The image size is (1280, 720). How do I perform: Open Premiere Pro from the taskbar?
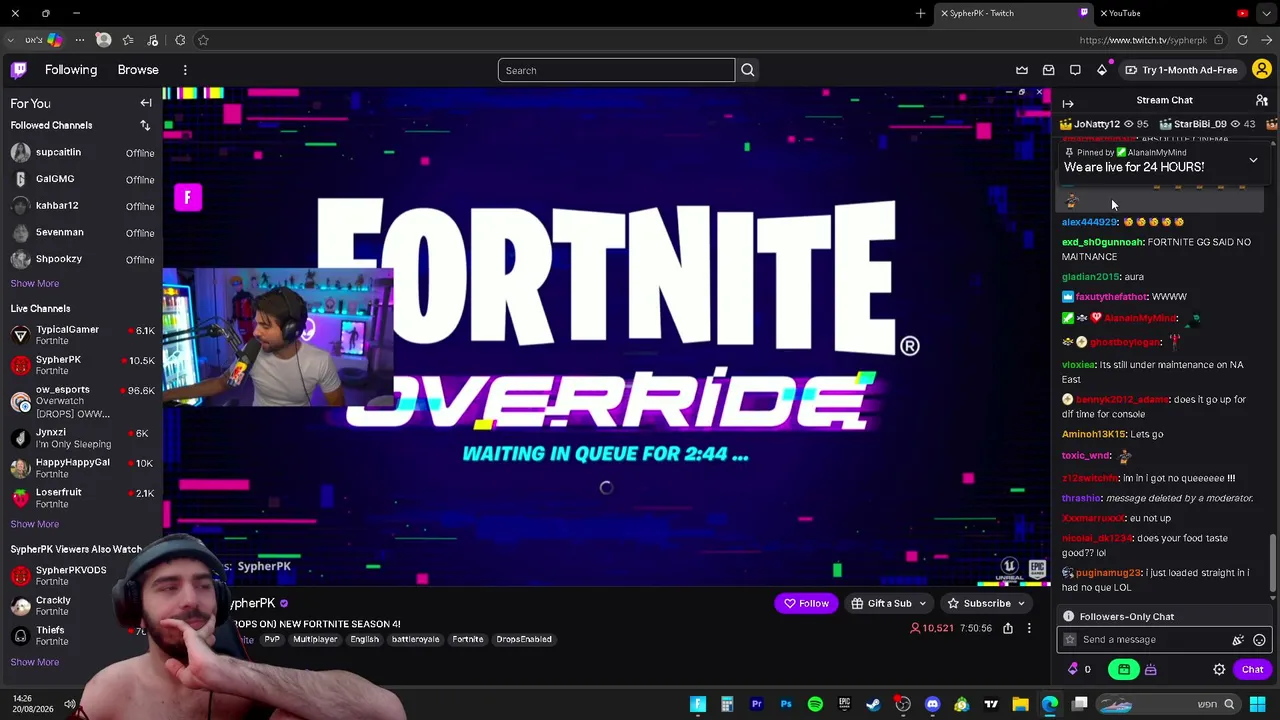[x=757, y=704]
